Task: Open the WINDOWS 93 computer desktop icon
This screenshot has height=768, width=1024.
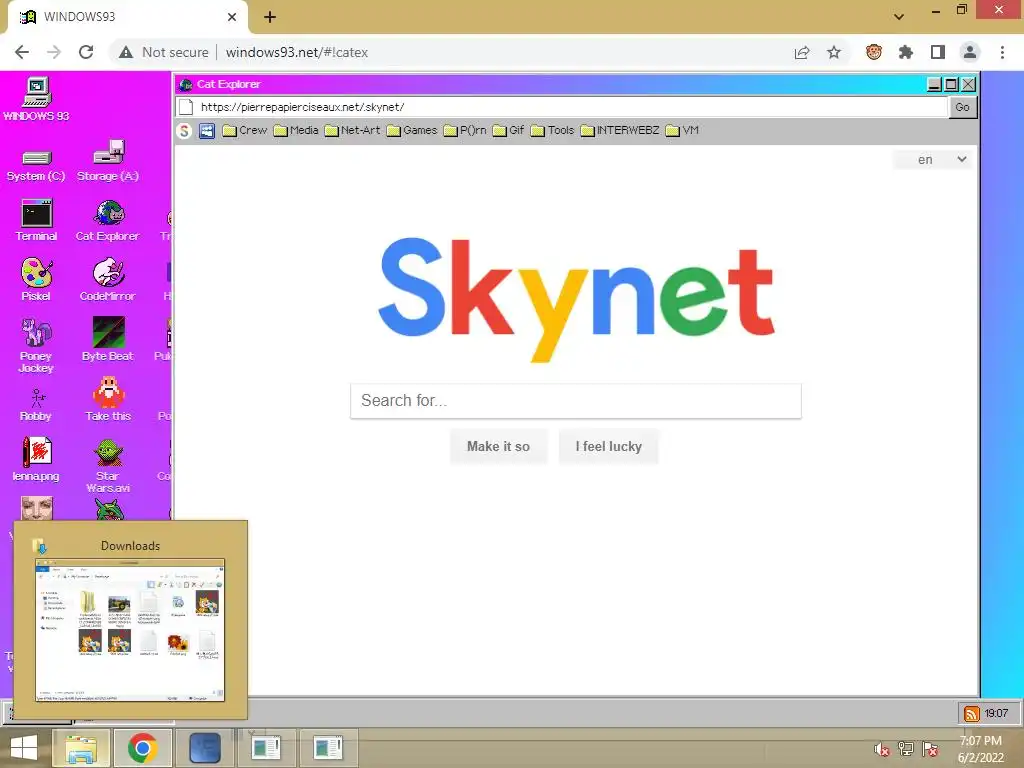Action: pyautogui.click(x=36, y=98)
